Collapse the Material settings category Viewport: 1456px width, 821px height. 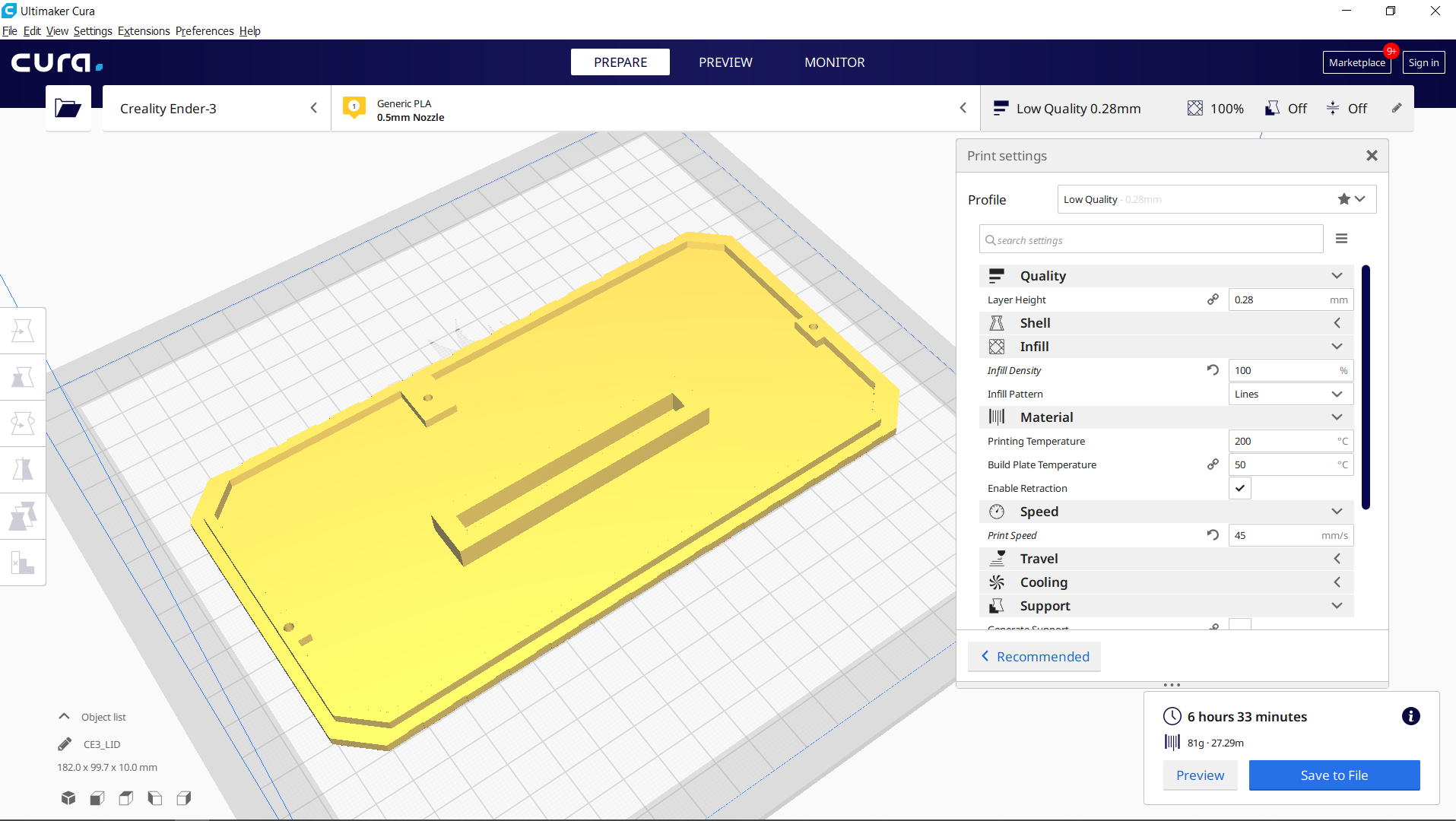coord(1166,417)
